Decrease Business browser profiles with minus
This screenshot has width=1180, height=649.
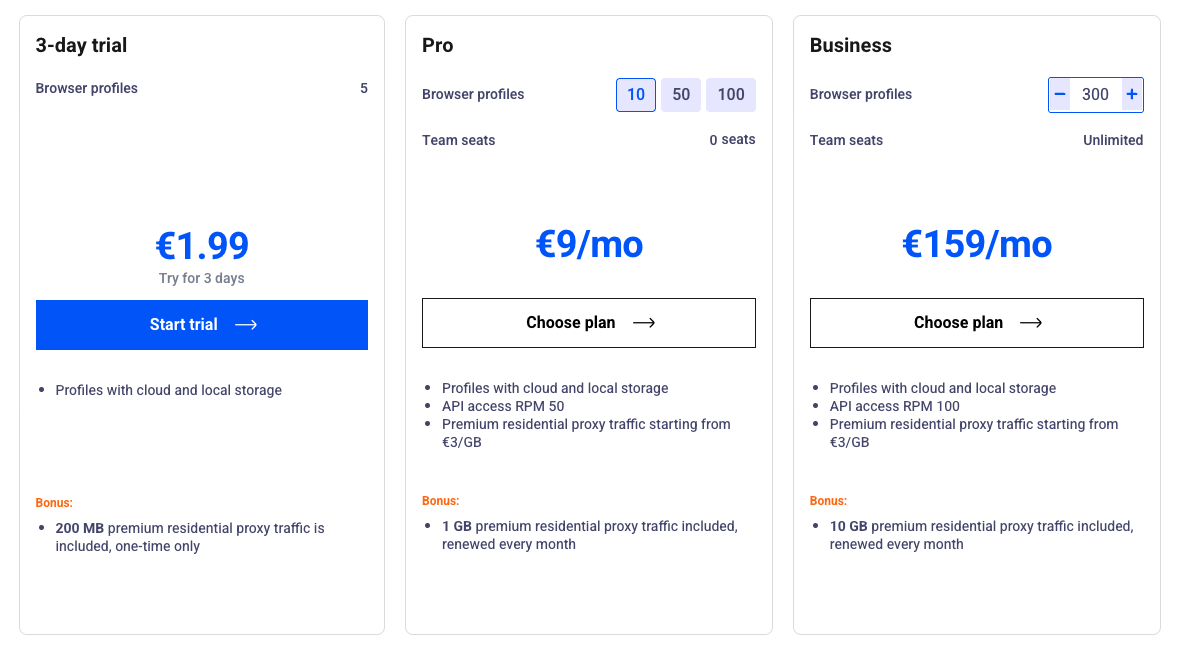click(x=1060, y=95)
